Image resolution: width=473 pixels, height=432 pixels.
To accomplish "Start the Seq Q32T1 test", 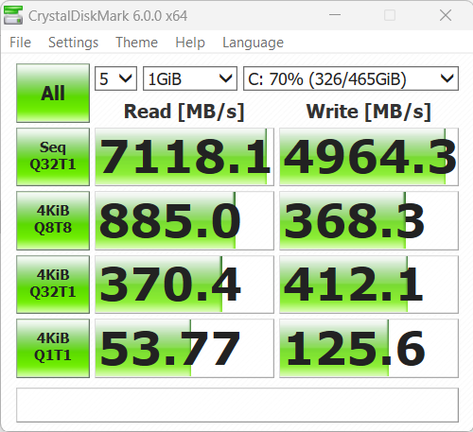I will click(53, 156).
